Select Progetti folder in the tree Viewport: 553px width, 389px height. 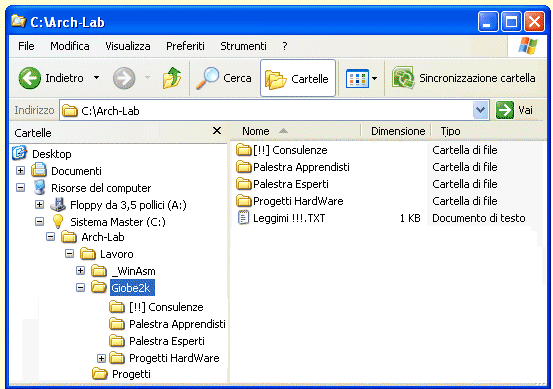(x=131, y=374)
